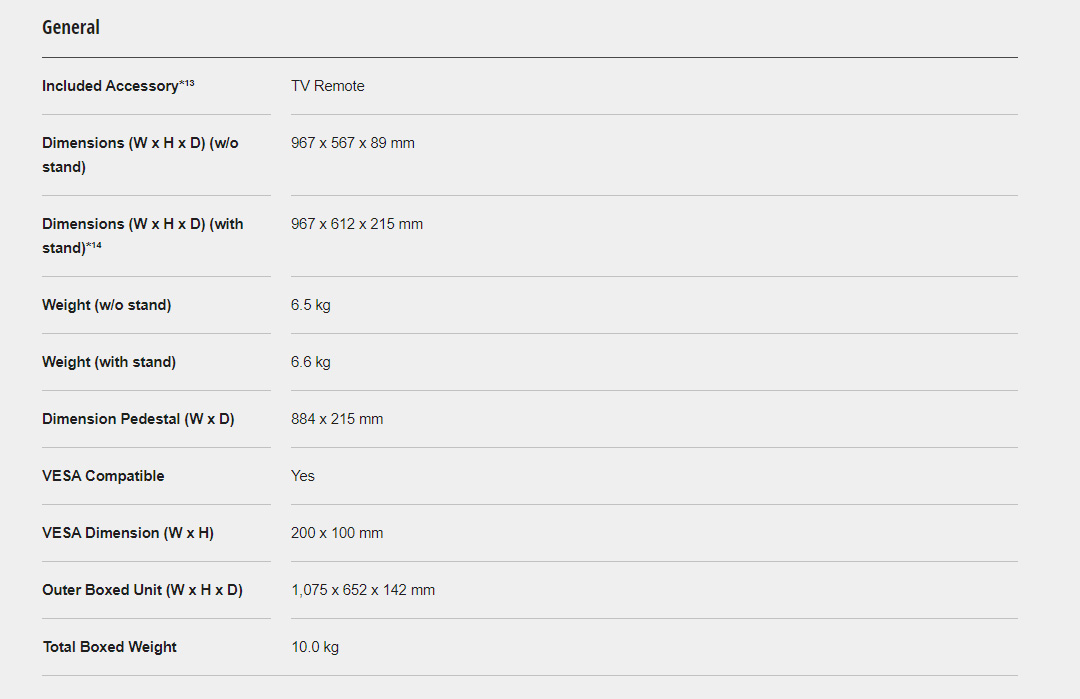Viewport: 1080px width, 699px height.
Task: Select the 967 x 567 x 89 mm value
Action: (353, 143)
